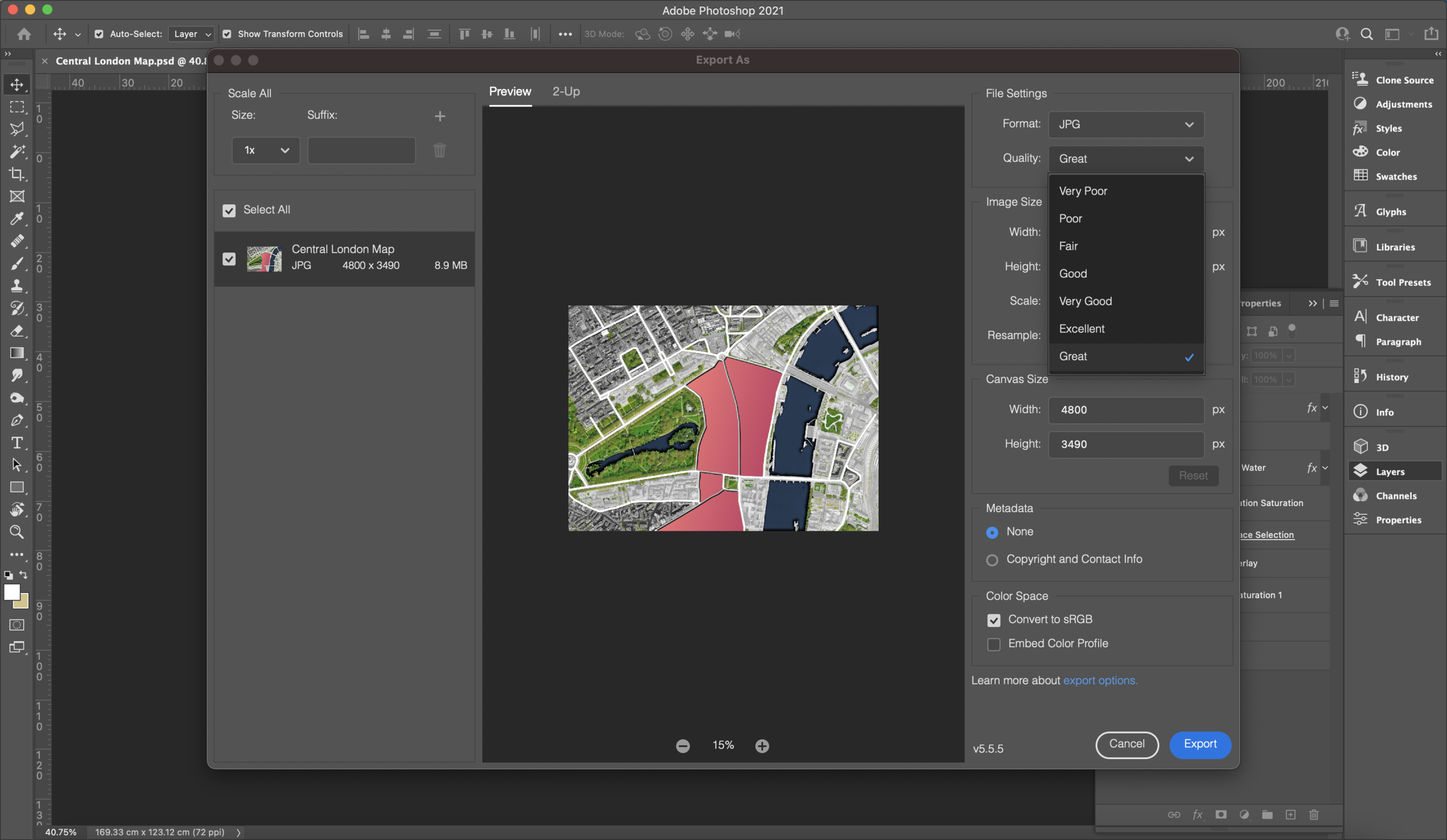Swap foreground and background colors

point(24,575)
